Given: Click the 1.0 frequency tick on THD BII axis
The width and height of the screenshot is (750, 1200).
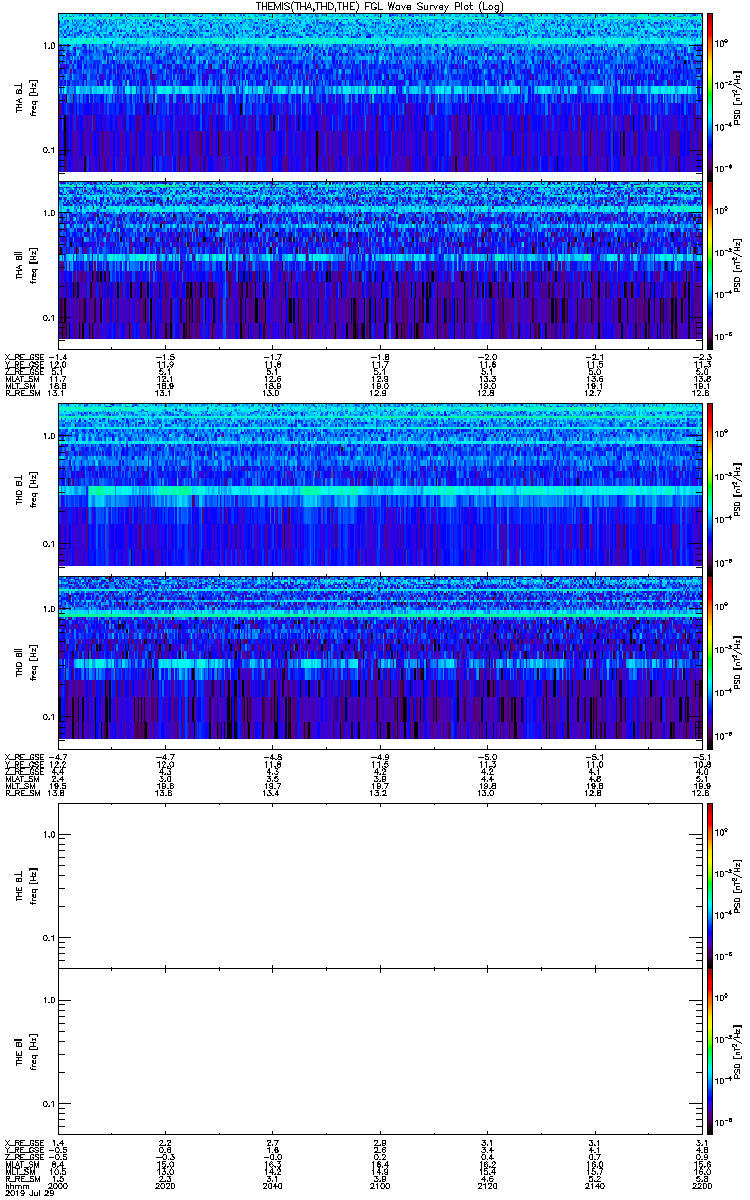Looking at the screenshot, I should [x=48, y=608].
